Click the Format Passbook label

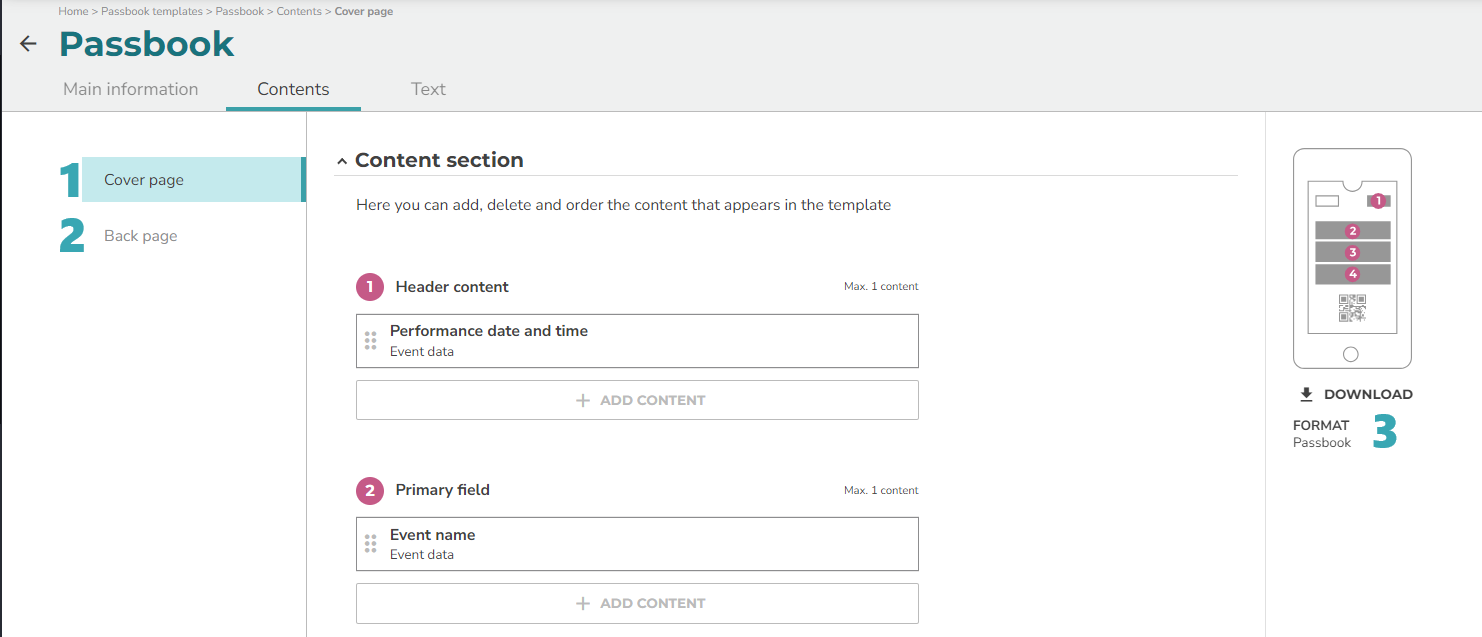[1322, 434]
